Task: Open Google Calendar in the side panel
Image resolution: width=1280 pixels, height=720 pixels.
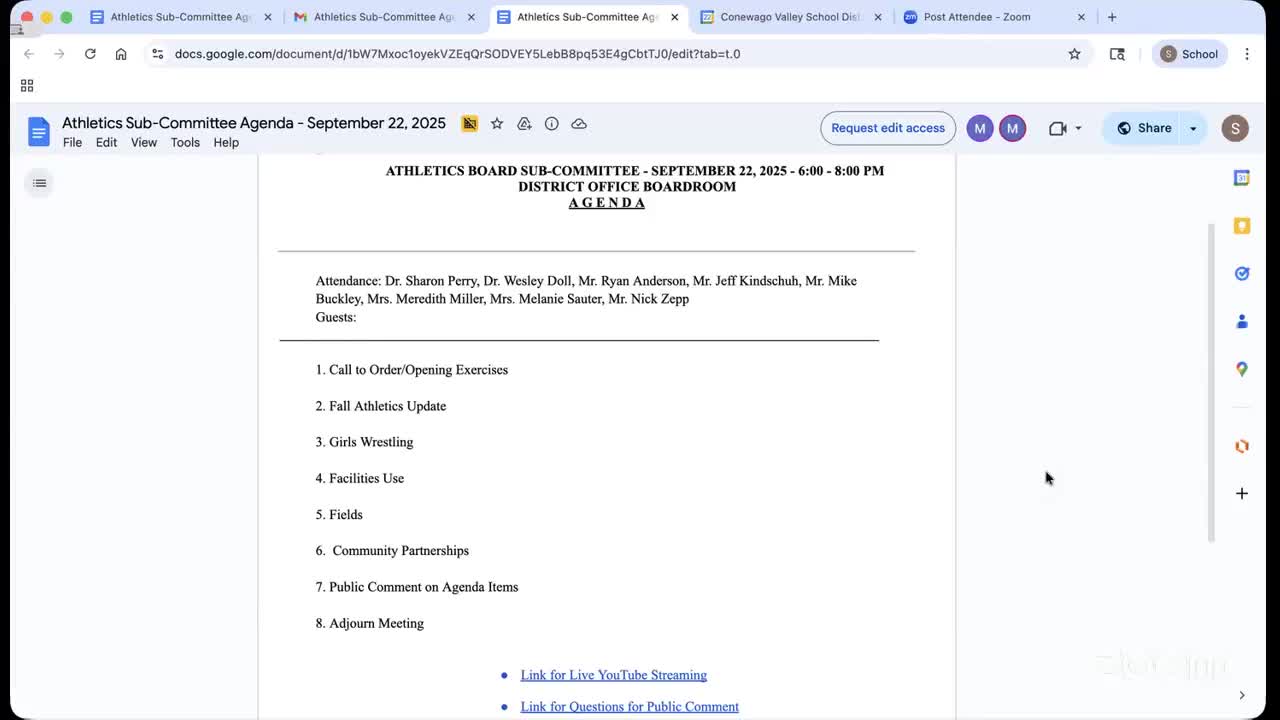Action: point(1242,178)
